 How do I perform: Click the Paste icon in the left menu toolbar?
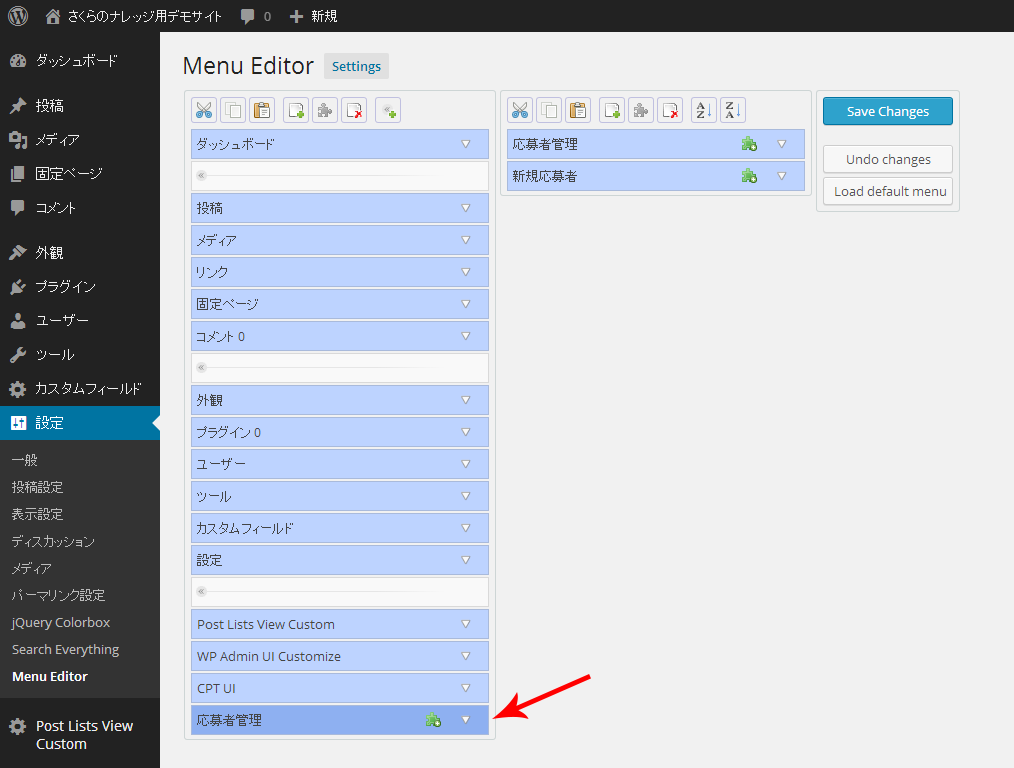[262, 111]
